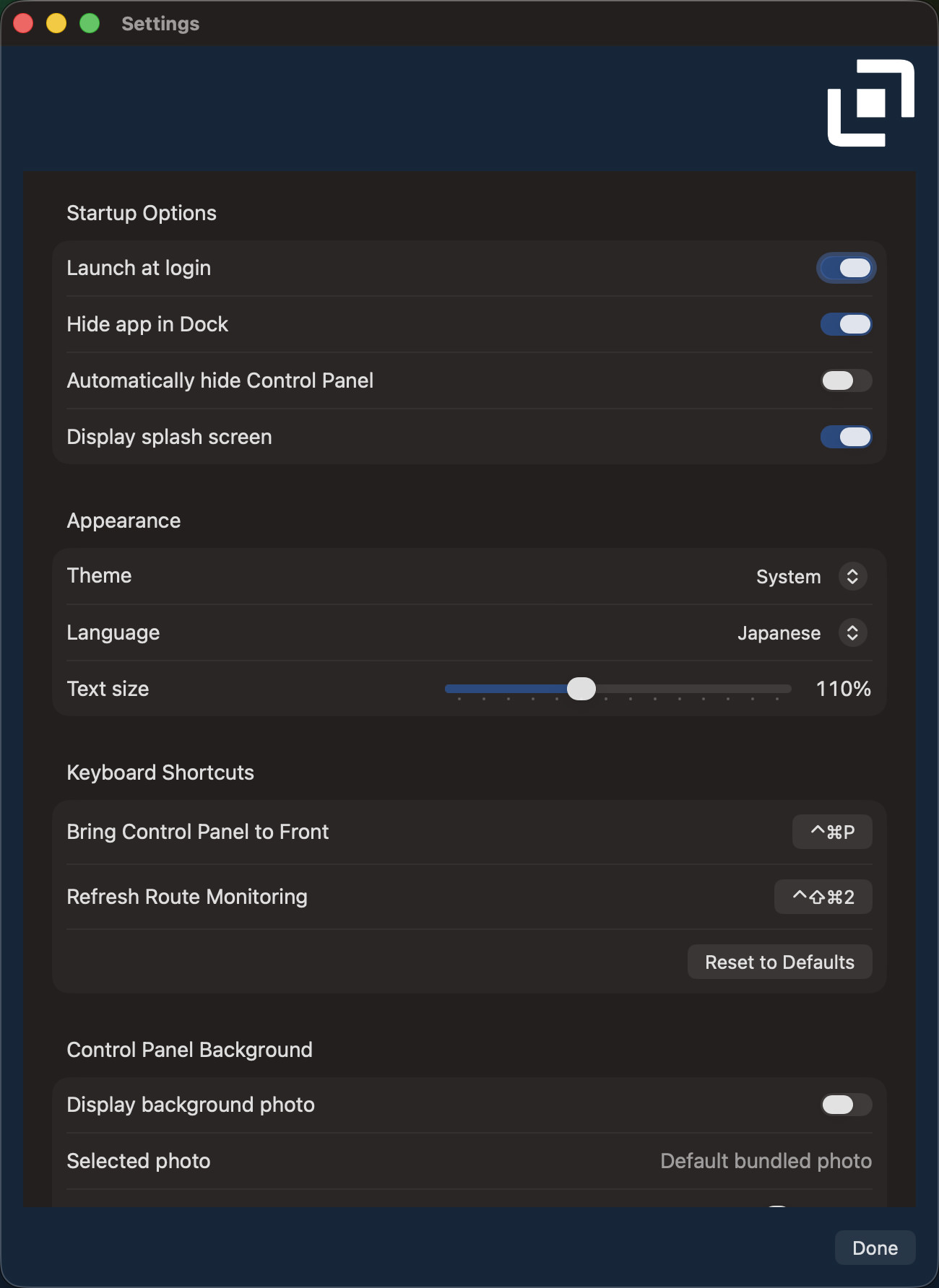Click the Default bundled photo value
Image resolution: width=939 pixels, height=1288 pixels.
766,1161
